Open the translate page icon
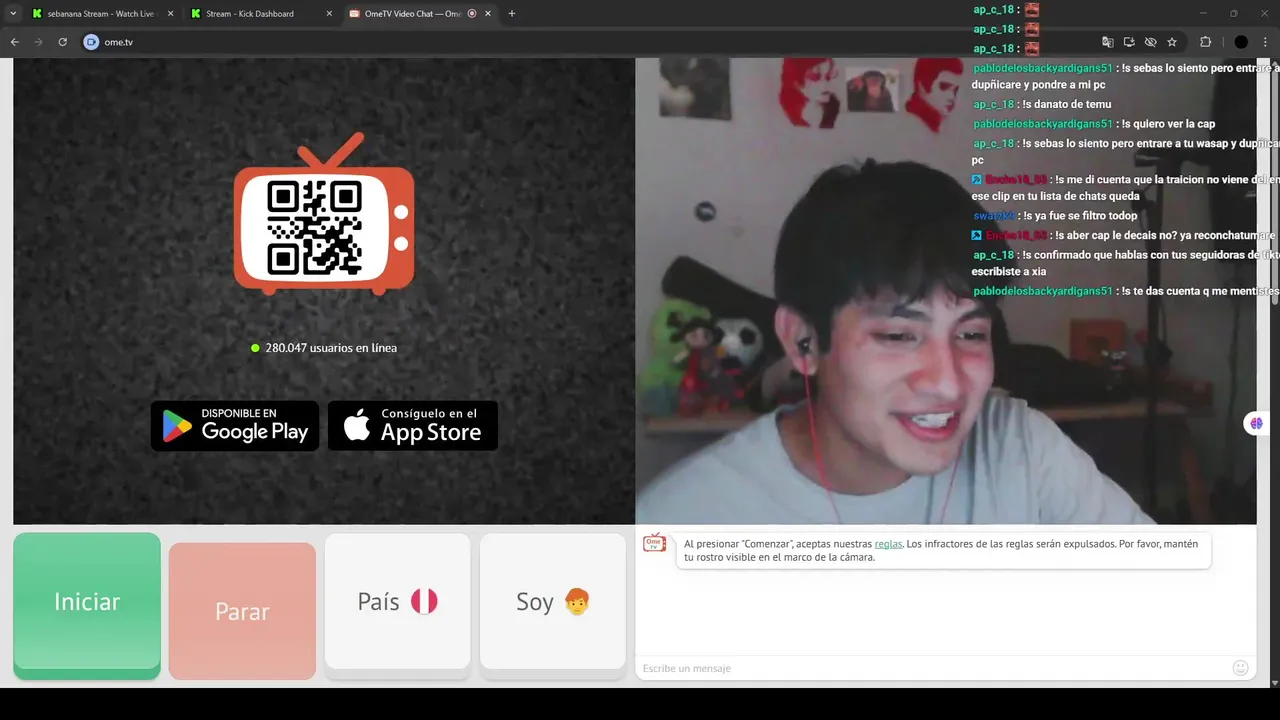The height and width of the screenshot is (720, 1280). pyautogui.click(x=1107, y=42)
